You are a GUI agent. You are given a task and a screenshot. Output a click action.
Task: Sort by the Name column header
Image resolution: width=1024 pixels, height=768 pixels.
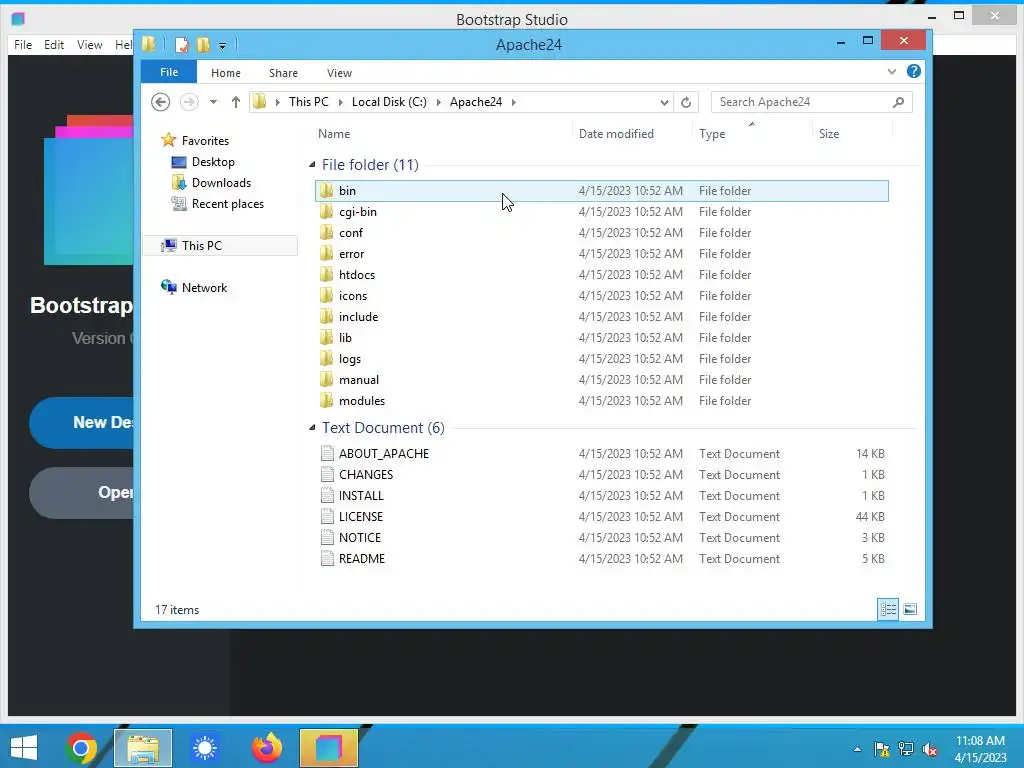point(334,133)
